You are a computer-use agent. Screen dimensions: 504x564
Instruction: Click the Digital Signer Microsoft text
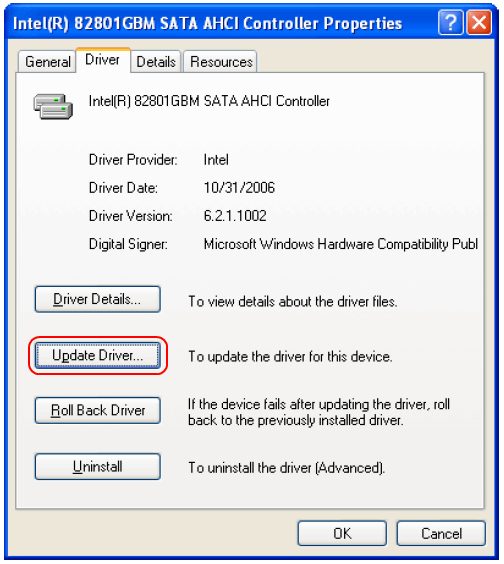tap(341, 244)
